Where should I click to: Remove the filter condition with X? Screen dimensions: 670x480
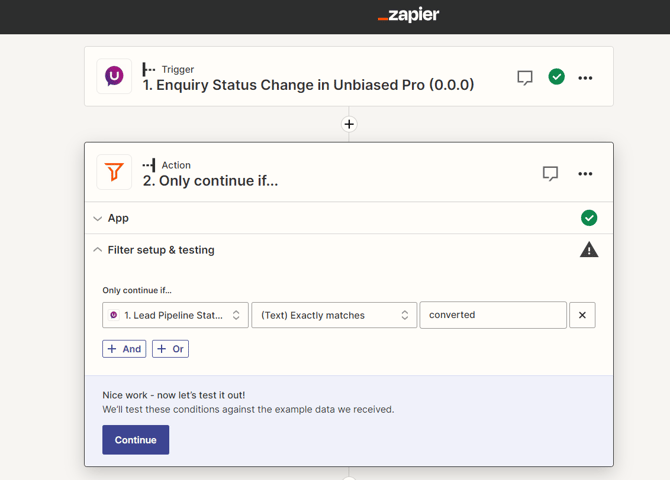click(583, 315)
